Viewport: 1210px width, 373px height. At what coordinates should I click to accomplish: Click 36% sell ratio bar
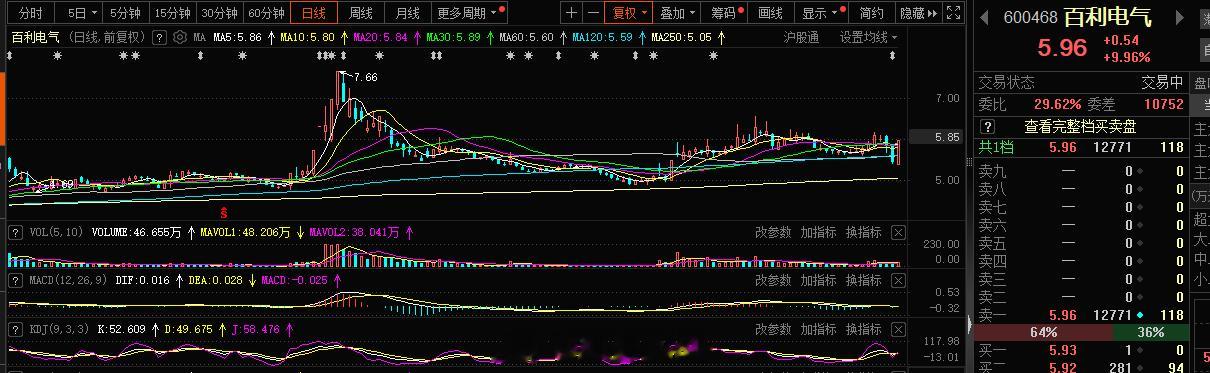[x=1150, y=332]
